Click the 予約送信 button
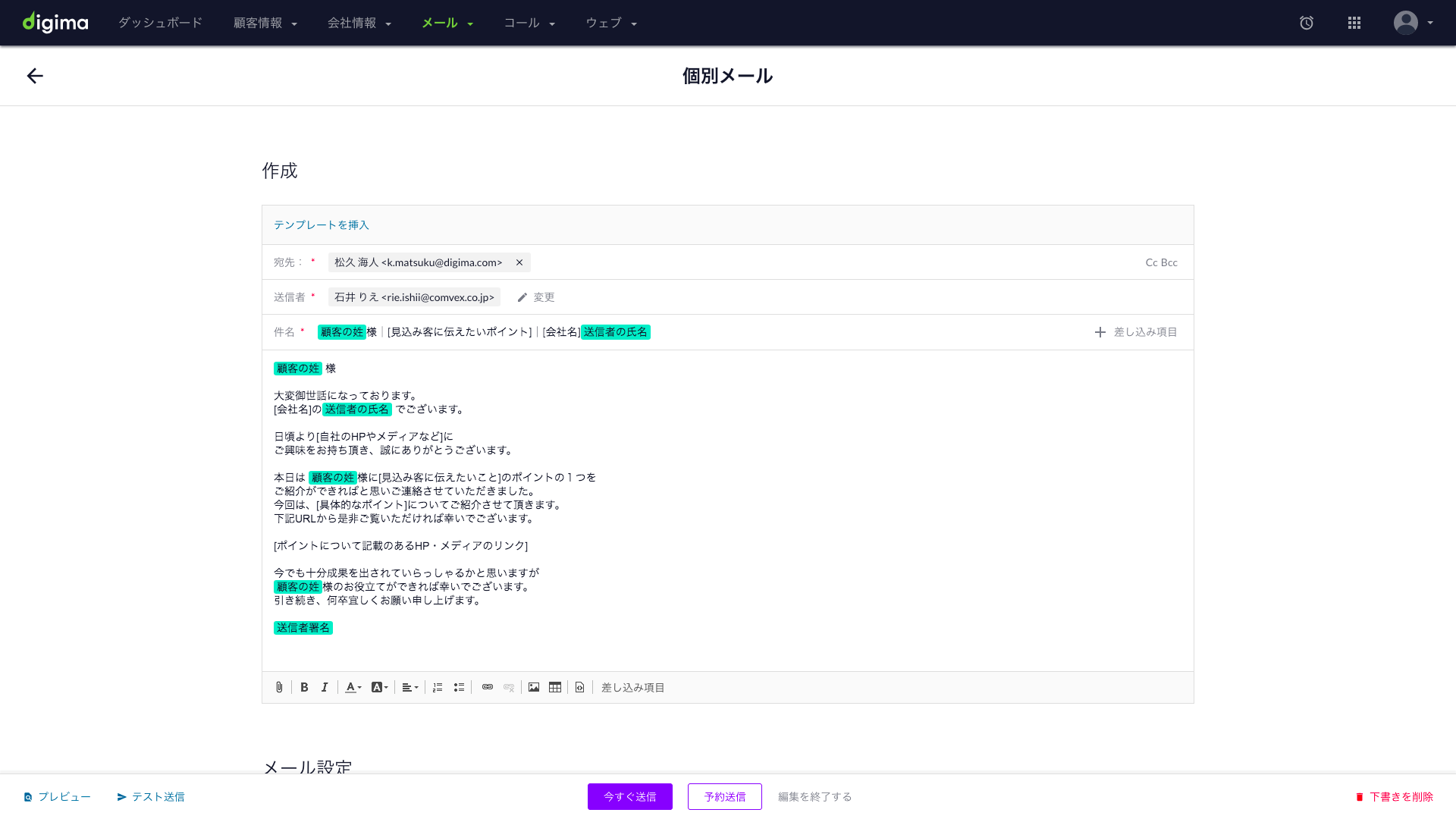This screenshot has width=1456, height=819. pos(725,797)
